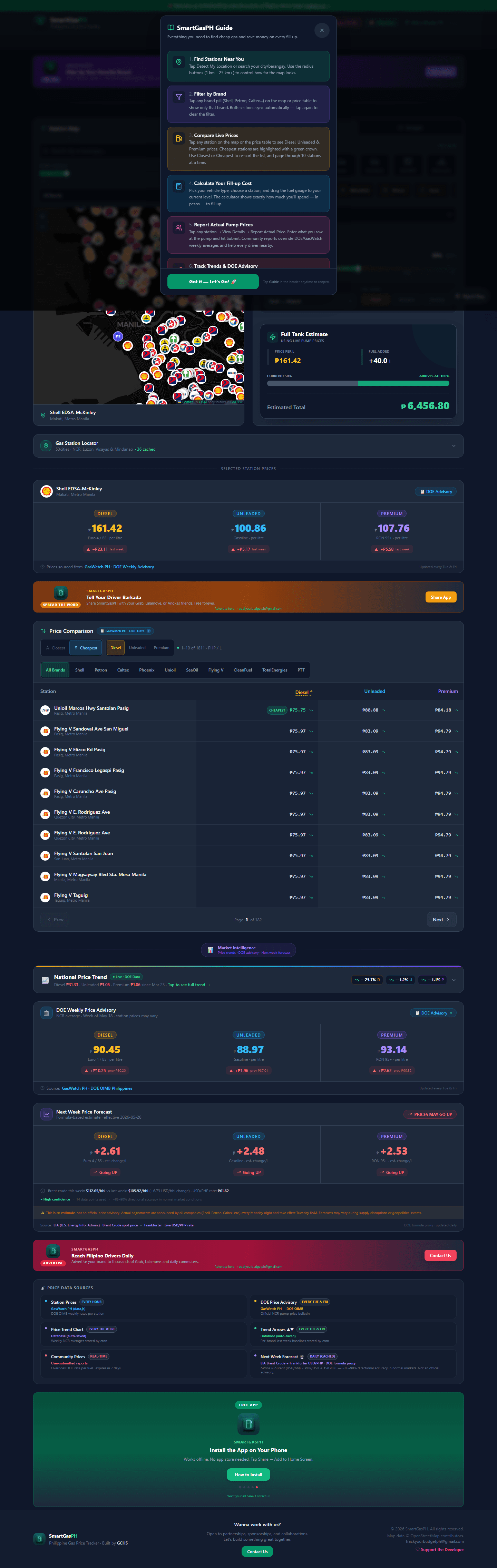Click the -25.7% D diesel trend chip
497x1568 pixels.
pyautogui.click(x=367, y=980)
